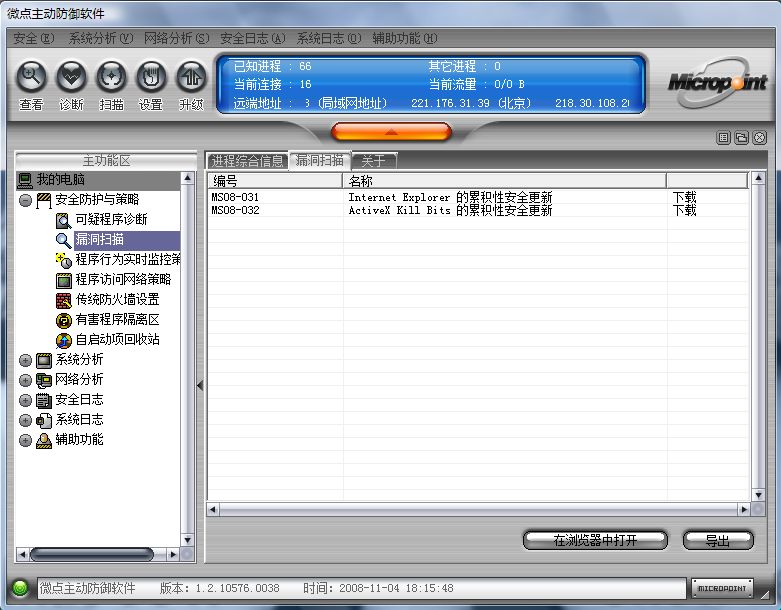This screenshot has width=781, height=610.
Task: Open the 设置 hand toolbar icon
Action: pos(151,77)
